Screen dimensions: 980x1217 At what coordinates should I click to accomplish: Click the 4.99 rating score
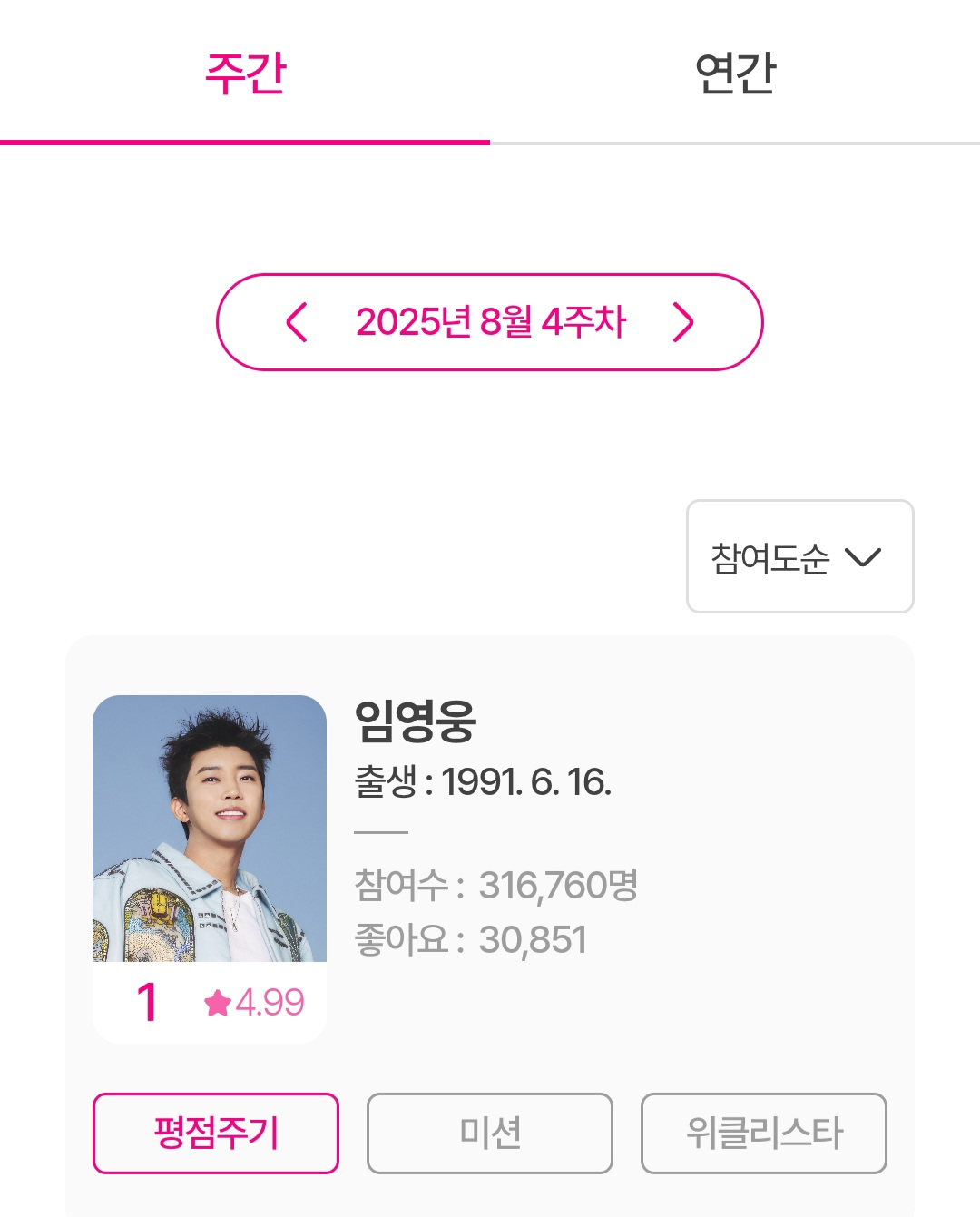tap(269, 1003)
